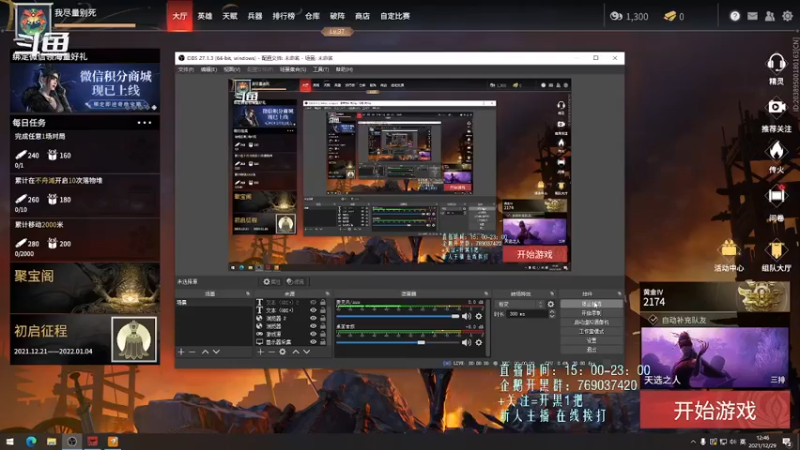Image resolution: width=800 pixels, height=450 pixels.
Task: Pop out the 来源 dock panel icon
Action: pos(327,294)
